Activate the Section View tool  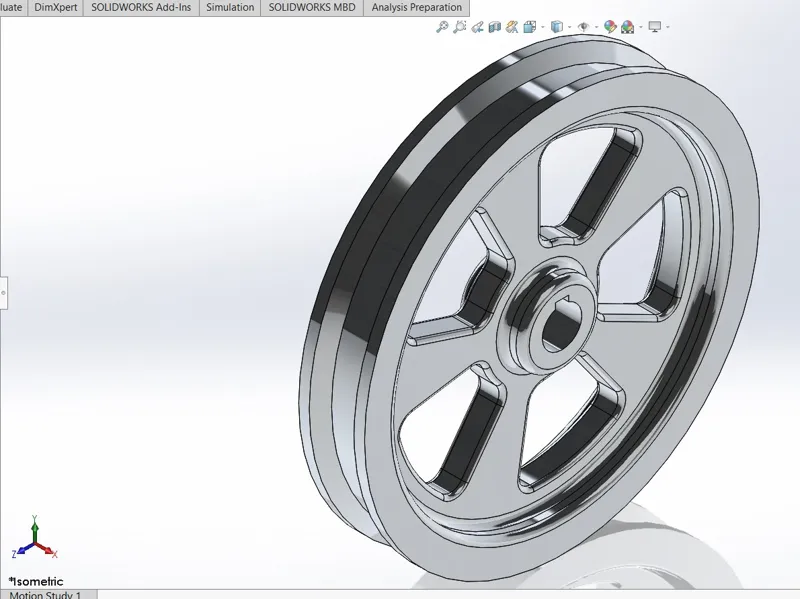pyautogui.click(x=494, y=27)
